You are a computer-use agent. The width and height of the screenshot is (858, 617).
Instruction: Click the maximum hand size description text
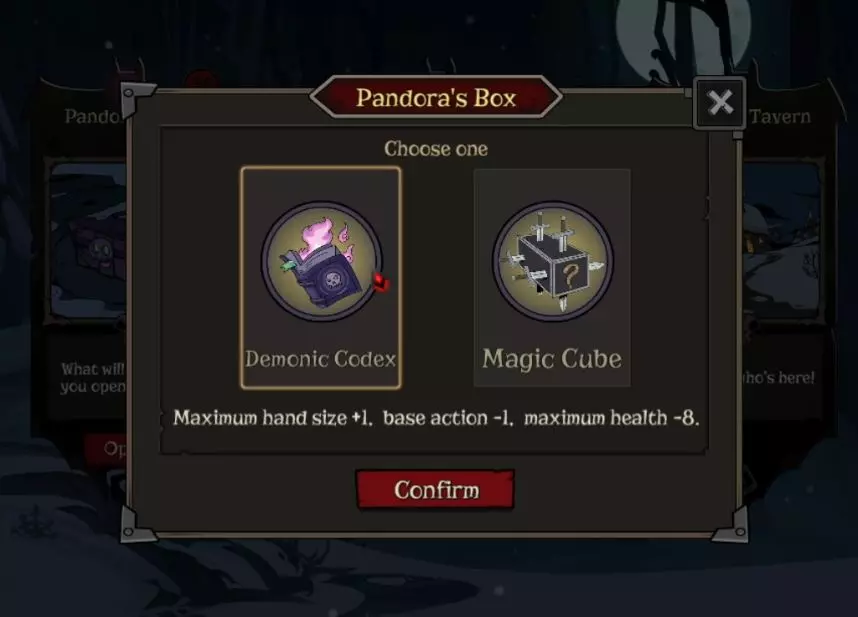point(436,418)
